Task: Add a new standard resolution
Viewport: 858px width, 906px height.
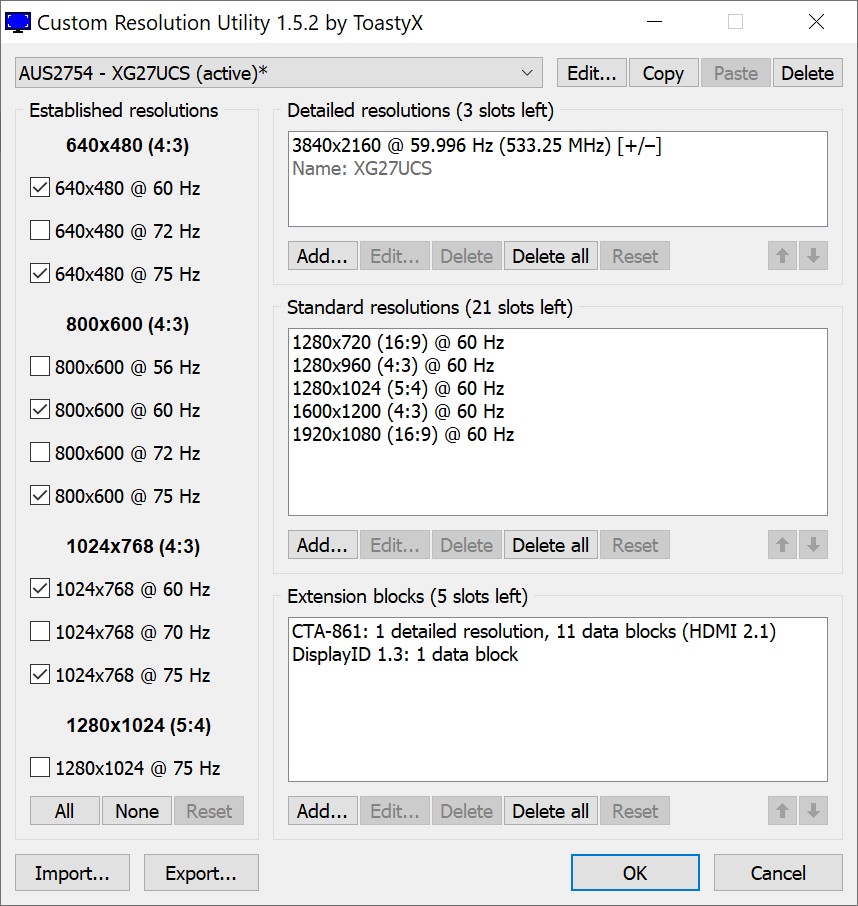Action: click(x=322, y=545)
